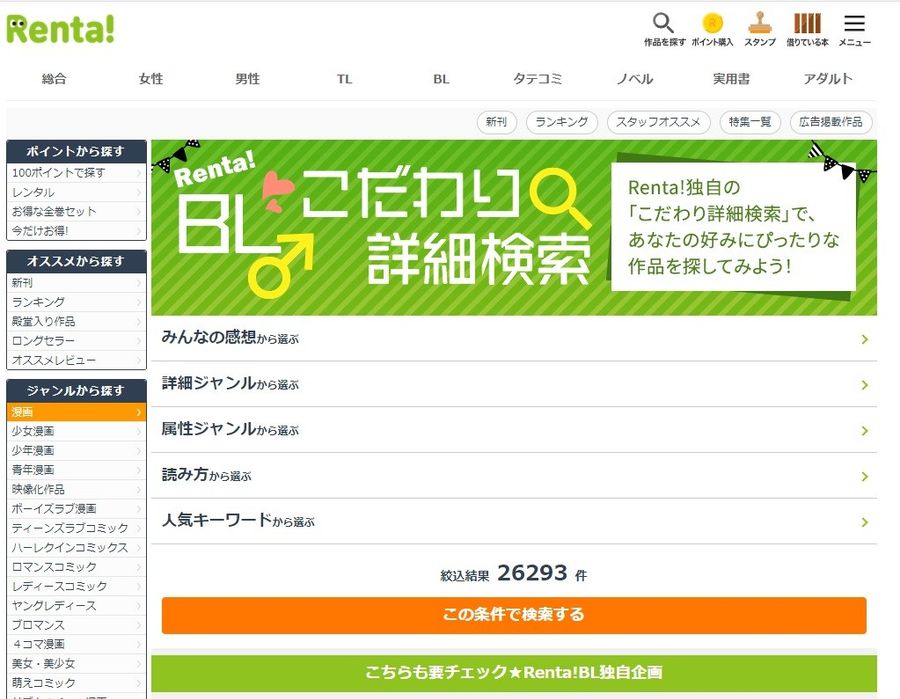Select 少年漫画 genre
Viewport: 900px width, 699px height.
pyautogui.click(x=76, y=451)
